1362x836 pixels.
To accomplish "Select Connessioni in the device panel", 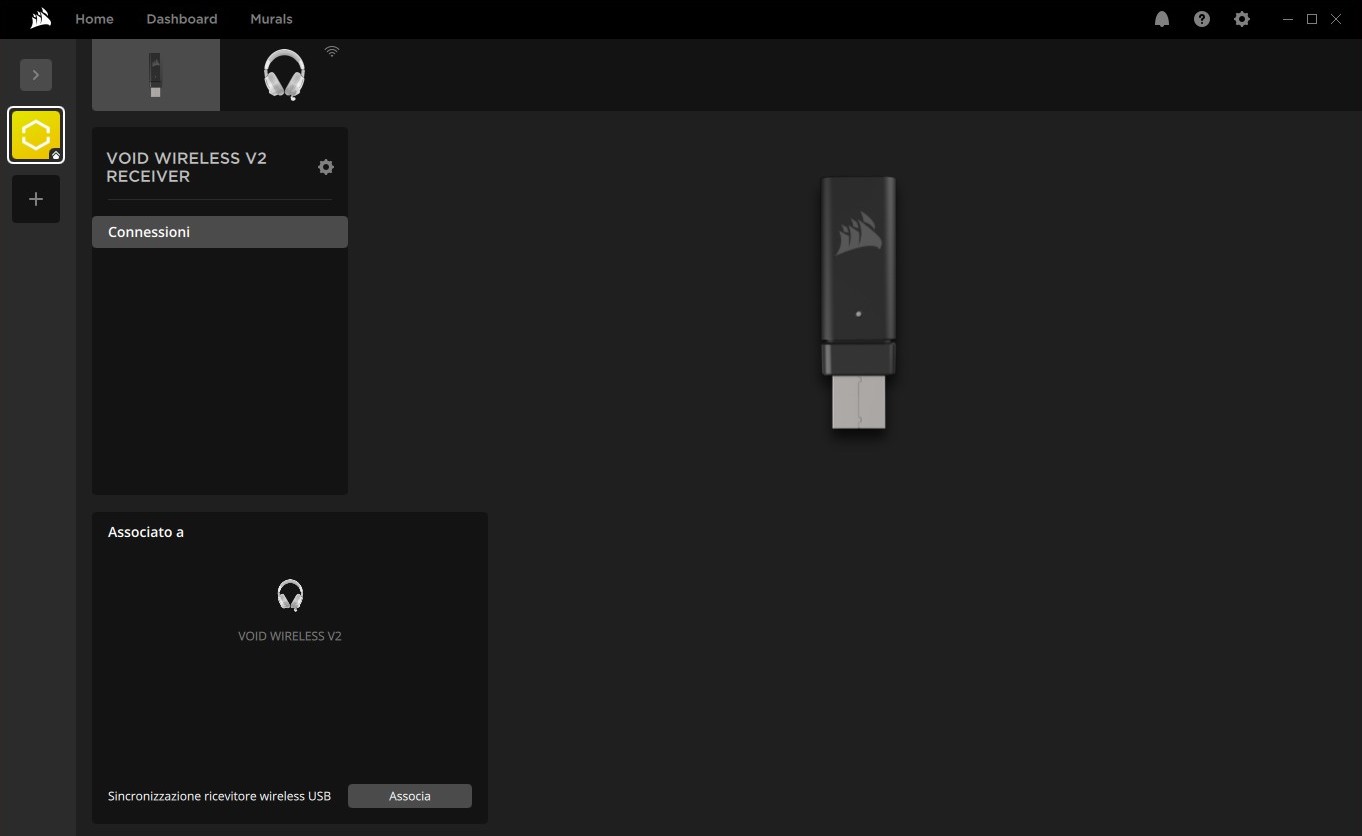I will [x=220, y=232].
